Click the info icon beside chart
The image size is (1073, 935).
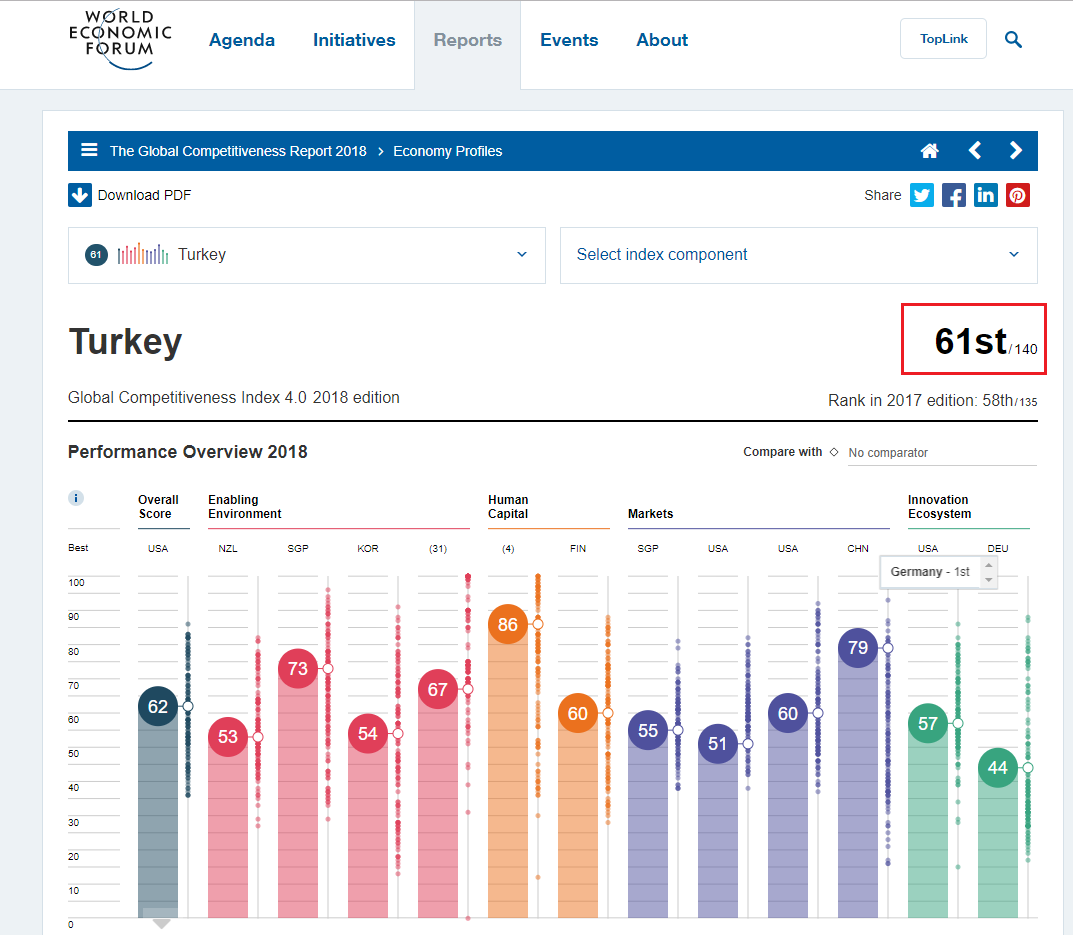(x=76, y=498)
